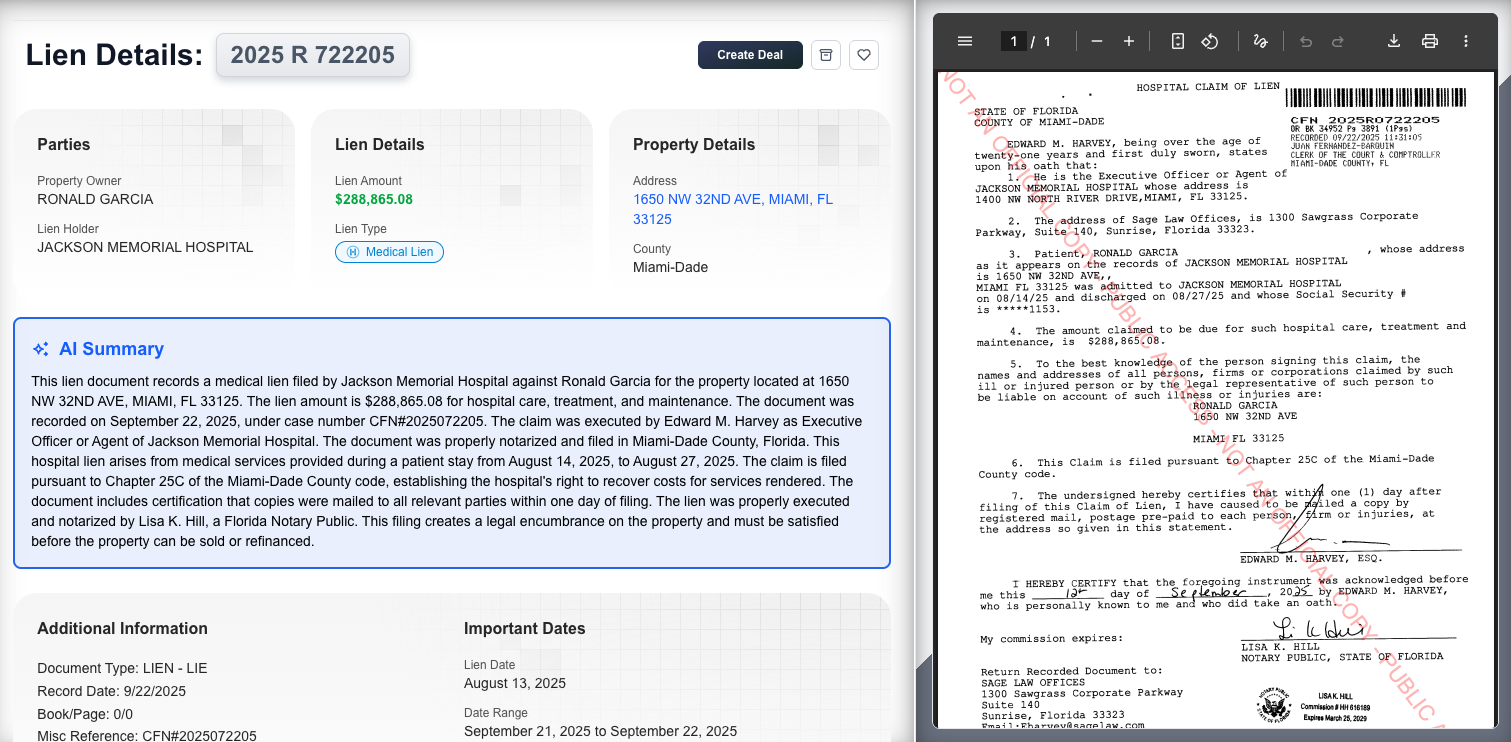
Task: Print the lien PDF document
Action: click(1430, 41)
